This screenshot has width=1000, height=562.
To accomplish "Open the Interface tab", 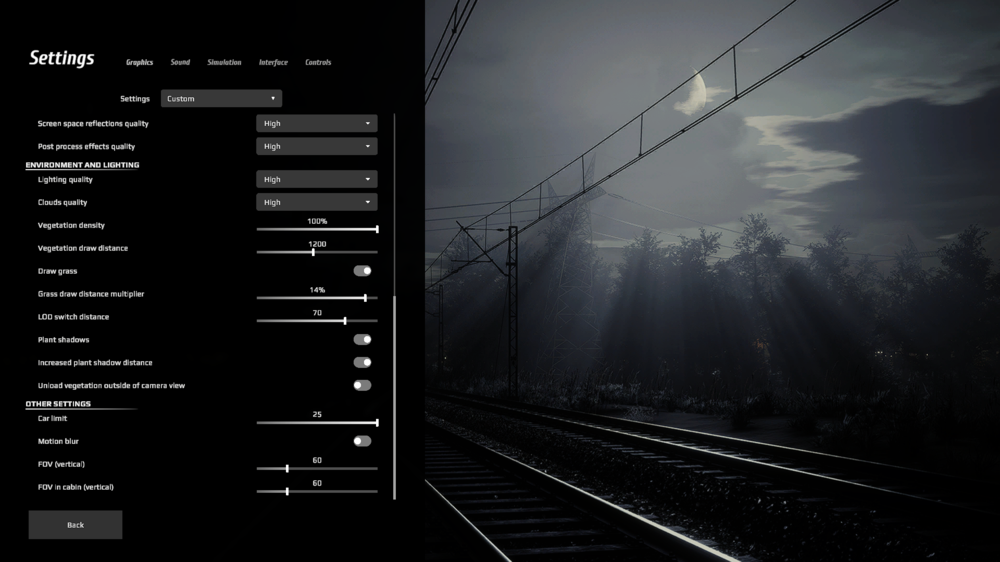I will pyautogui.click(x=273, y=63).
